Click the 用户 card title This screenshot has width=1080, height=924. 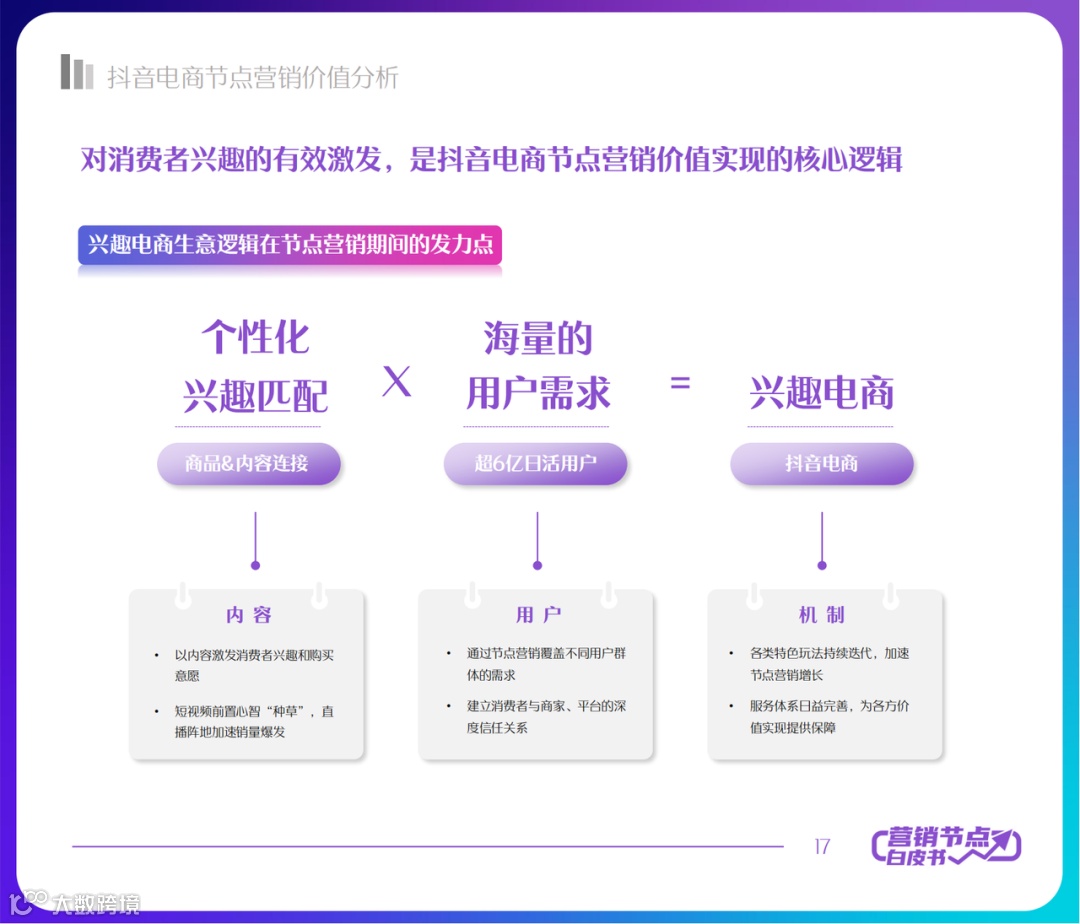(x=539, y=614)
